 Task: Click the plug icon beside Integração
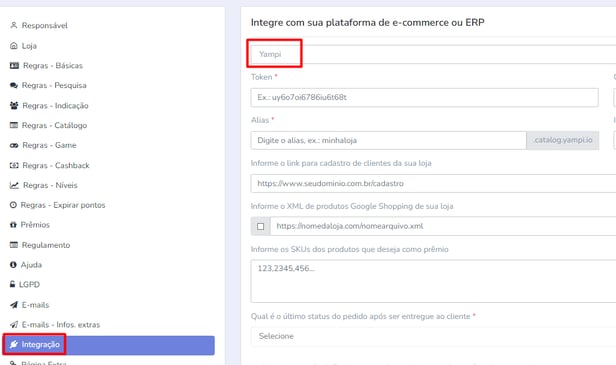pyautogui.click(x=14, y=345)
